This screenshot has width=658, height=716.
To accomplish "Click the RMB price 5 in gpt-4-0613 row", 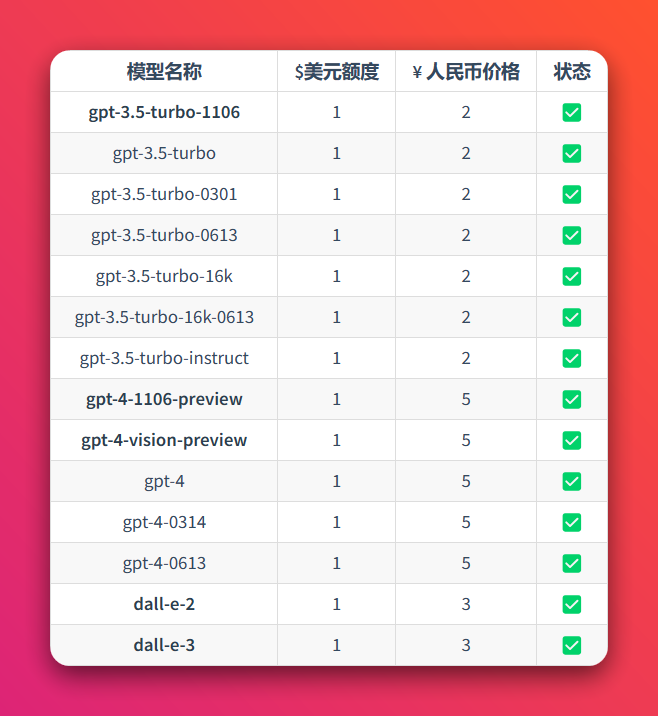I will [x=466, y=563].
